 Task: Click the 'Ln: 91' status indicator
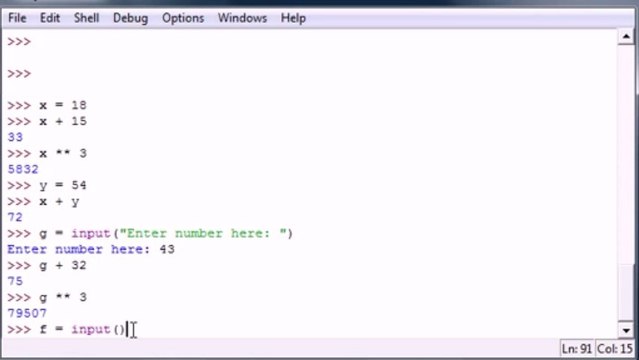point(577,349)
